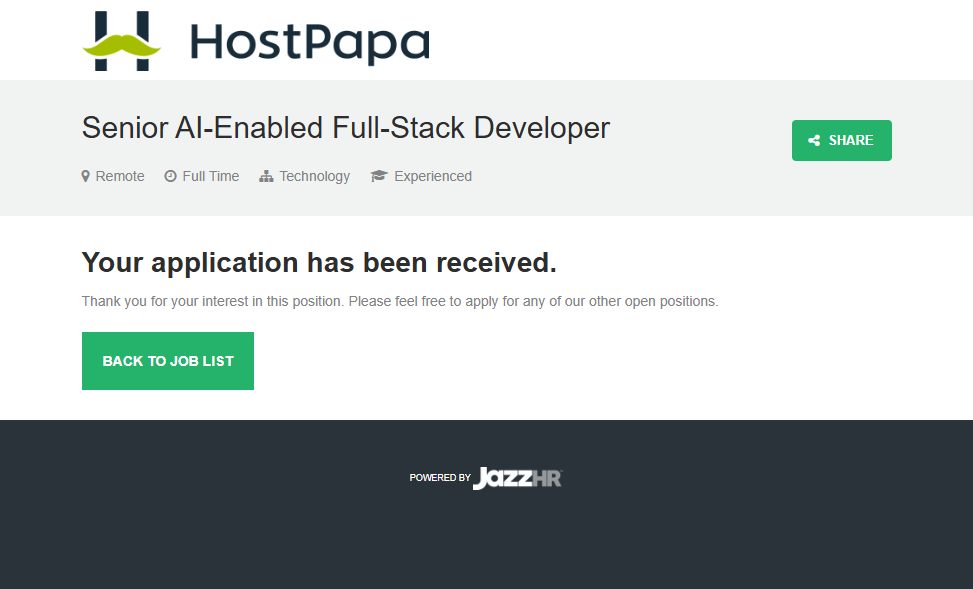Click the 'POWERED BY' footer text
Image resolution: width=973 pixels, height=589 pixels.
tap(440, 478)
